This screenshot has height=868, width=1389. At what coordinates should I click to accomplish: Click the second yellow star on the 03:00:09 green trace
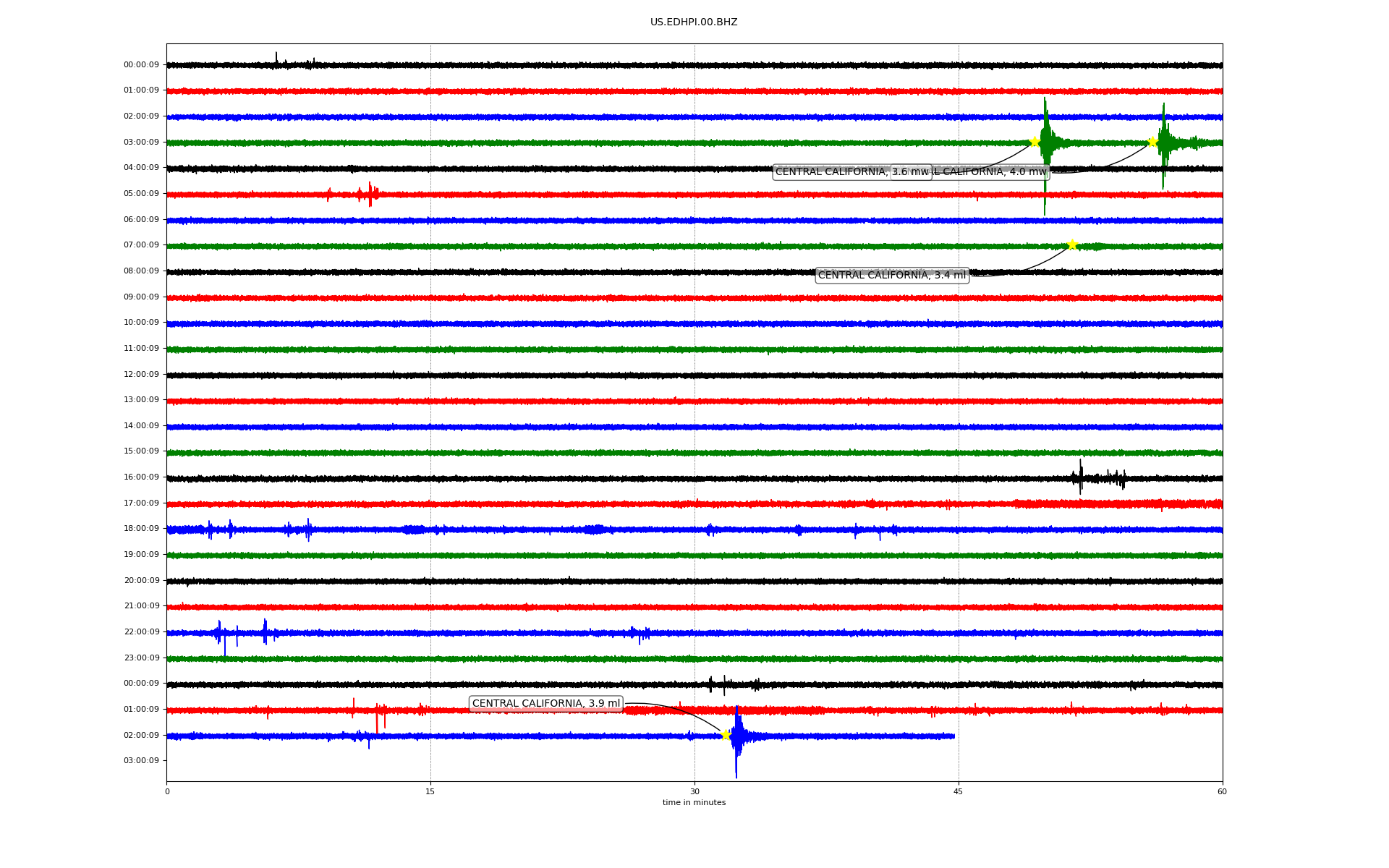coord(1152,142)
